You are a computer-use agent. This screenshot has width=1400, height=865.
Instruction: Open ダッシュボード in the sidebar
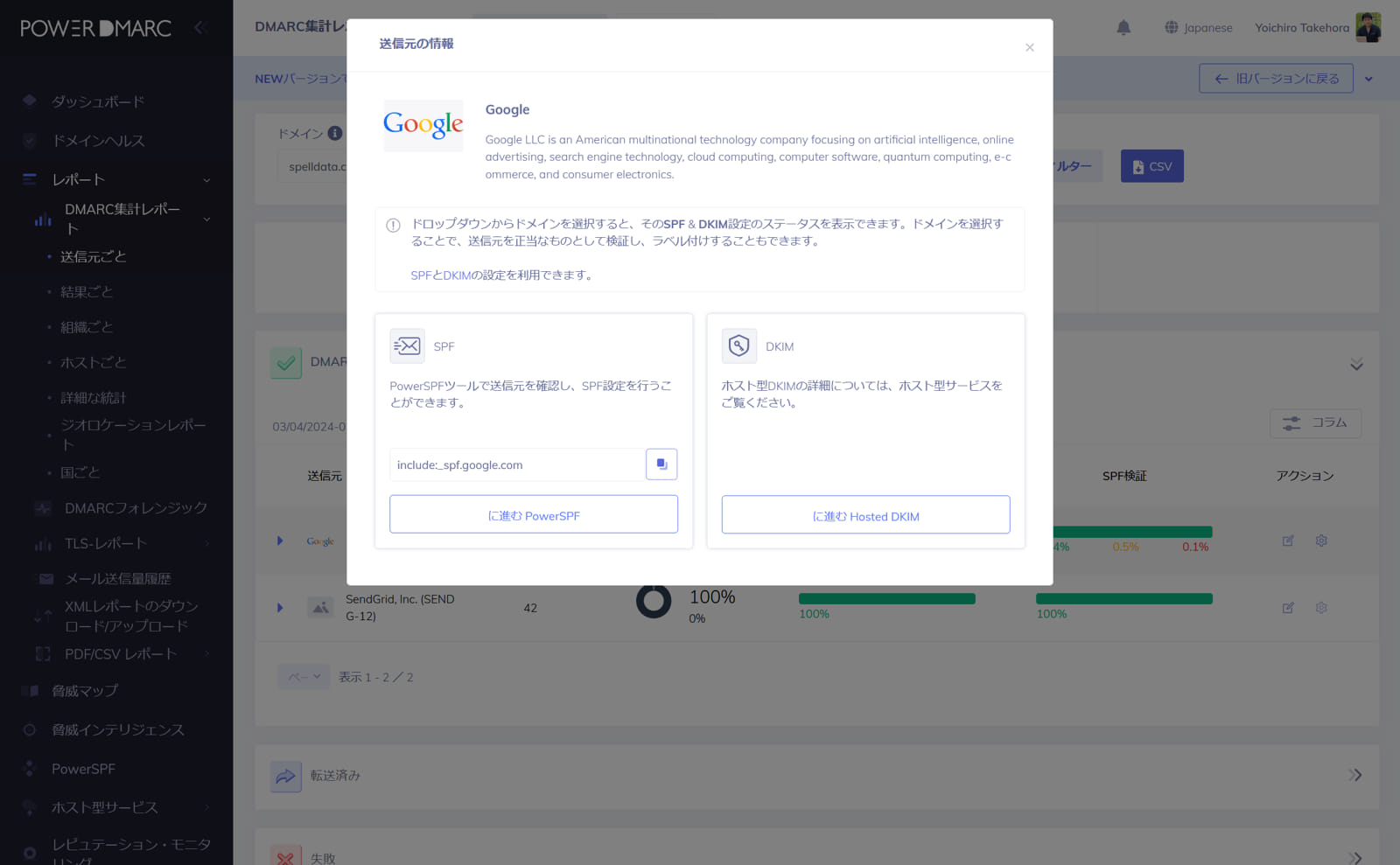click(97, 101)
